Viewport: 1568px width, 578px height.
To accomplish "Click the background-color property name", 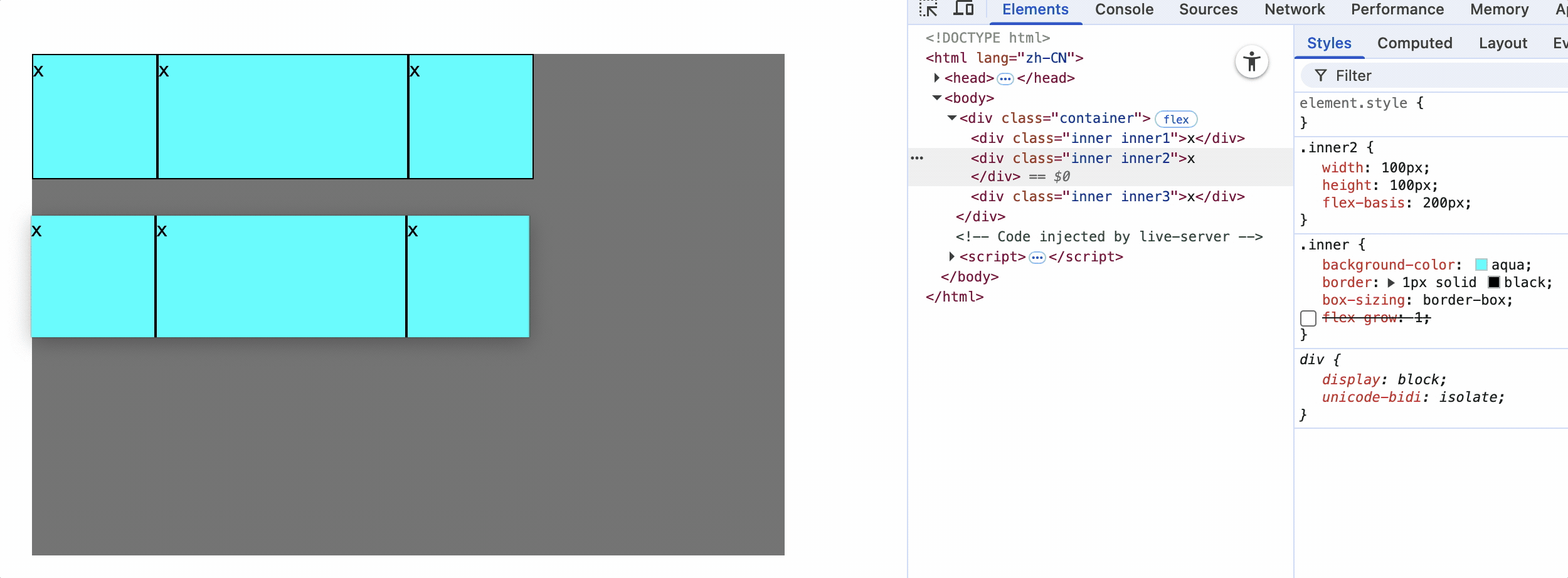I will pyautogui.click(x=1389, y=265).
